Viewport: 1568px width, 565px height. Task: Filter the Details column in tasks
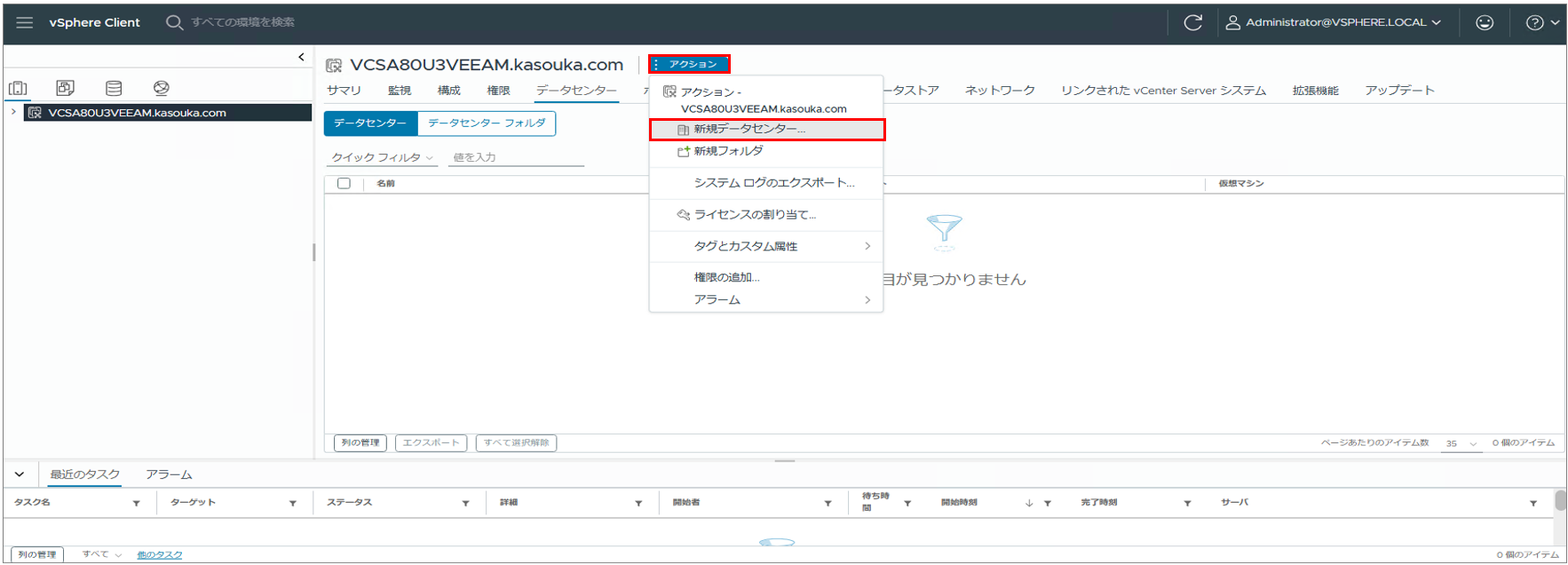pos(638,504)
